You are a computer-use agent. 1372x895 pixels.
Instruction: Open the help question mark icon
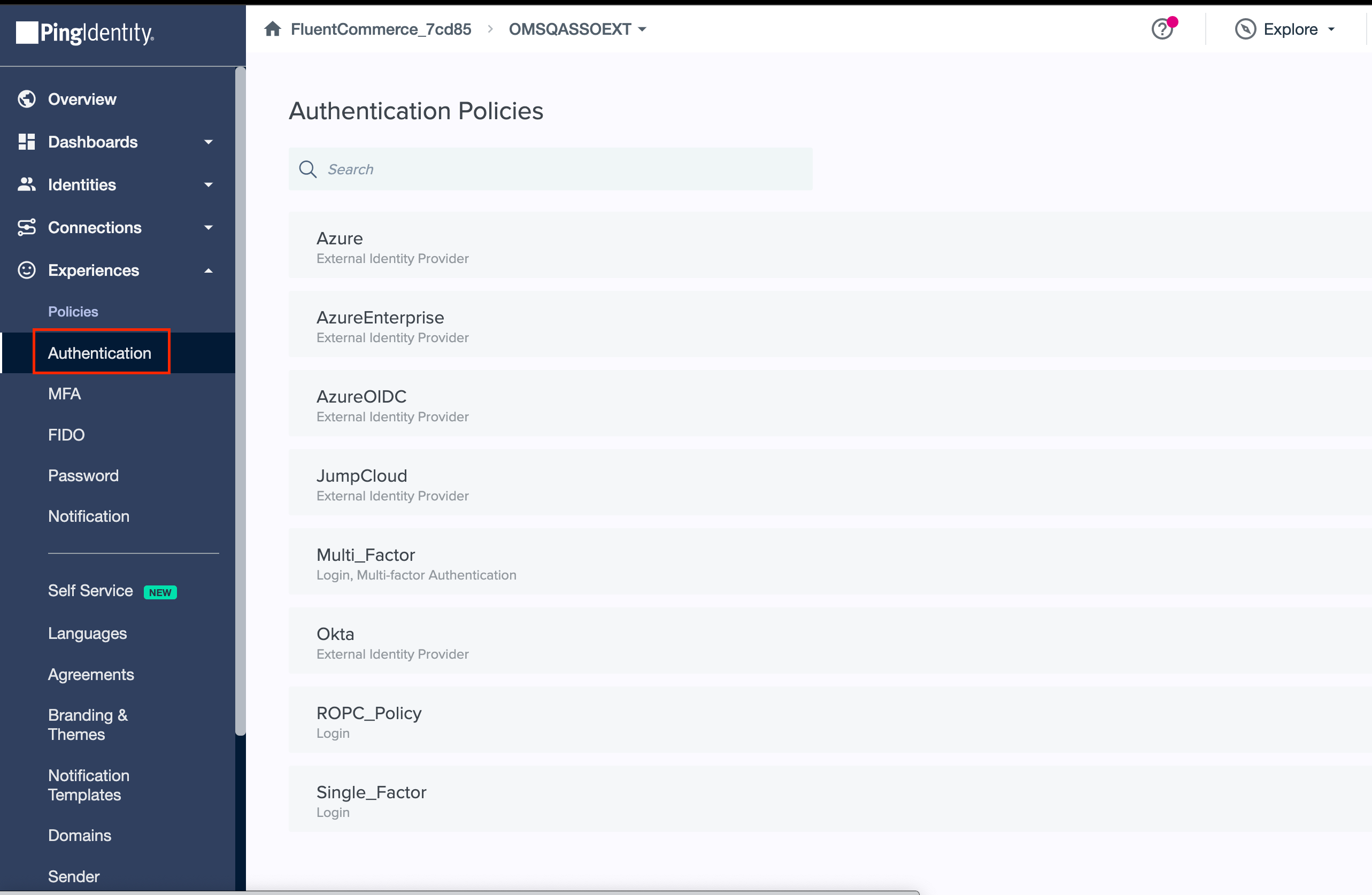tap(1161, 29)
